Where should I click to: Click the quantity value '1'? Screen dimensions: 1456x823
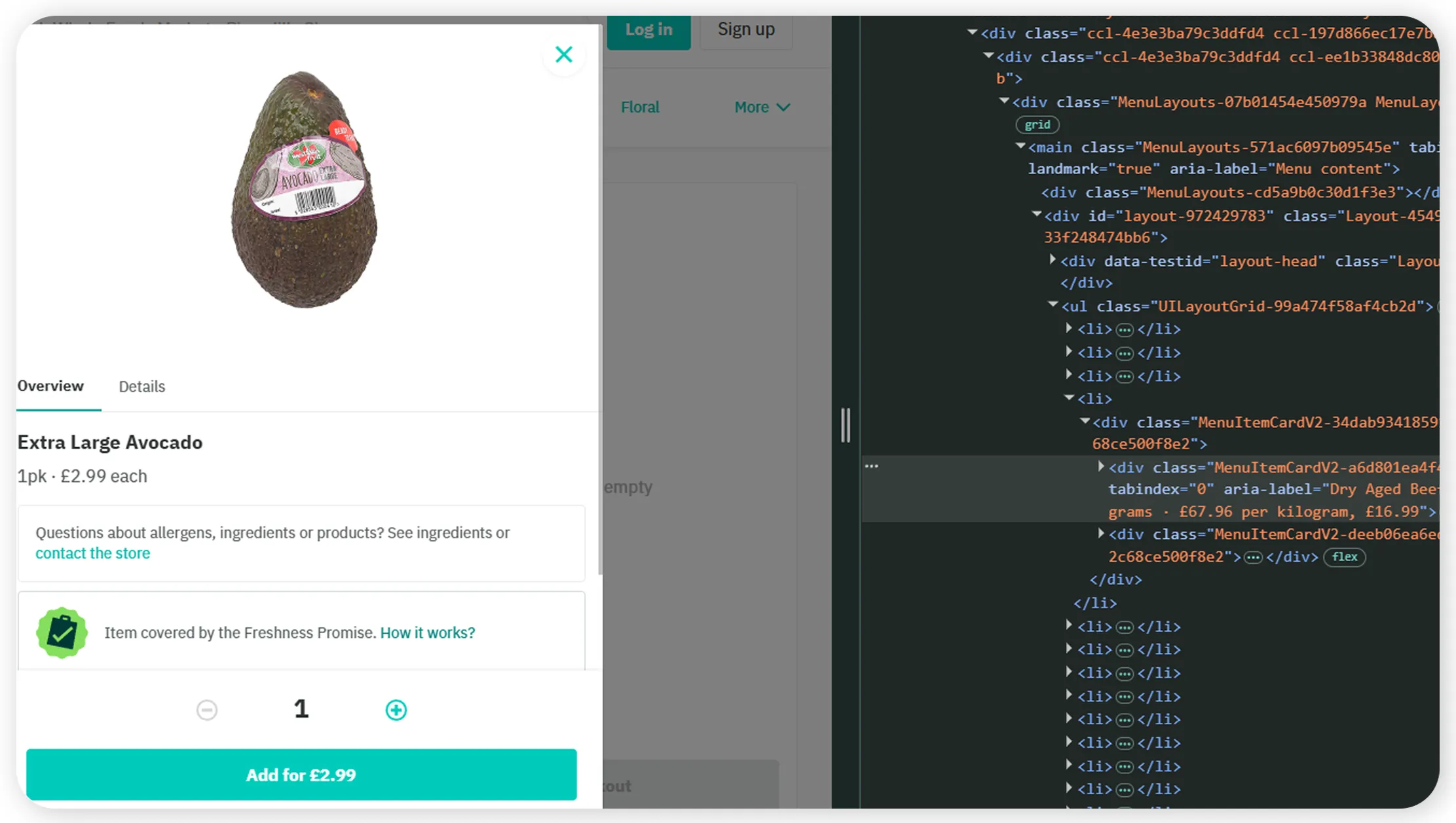tap(301, 709)
